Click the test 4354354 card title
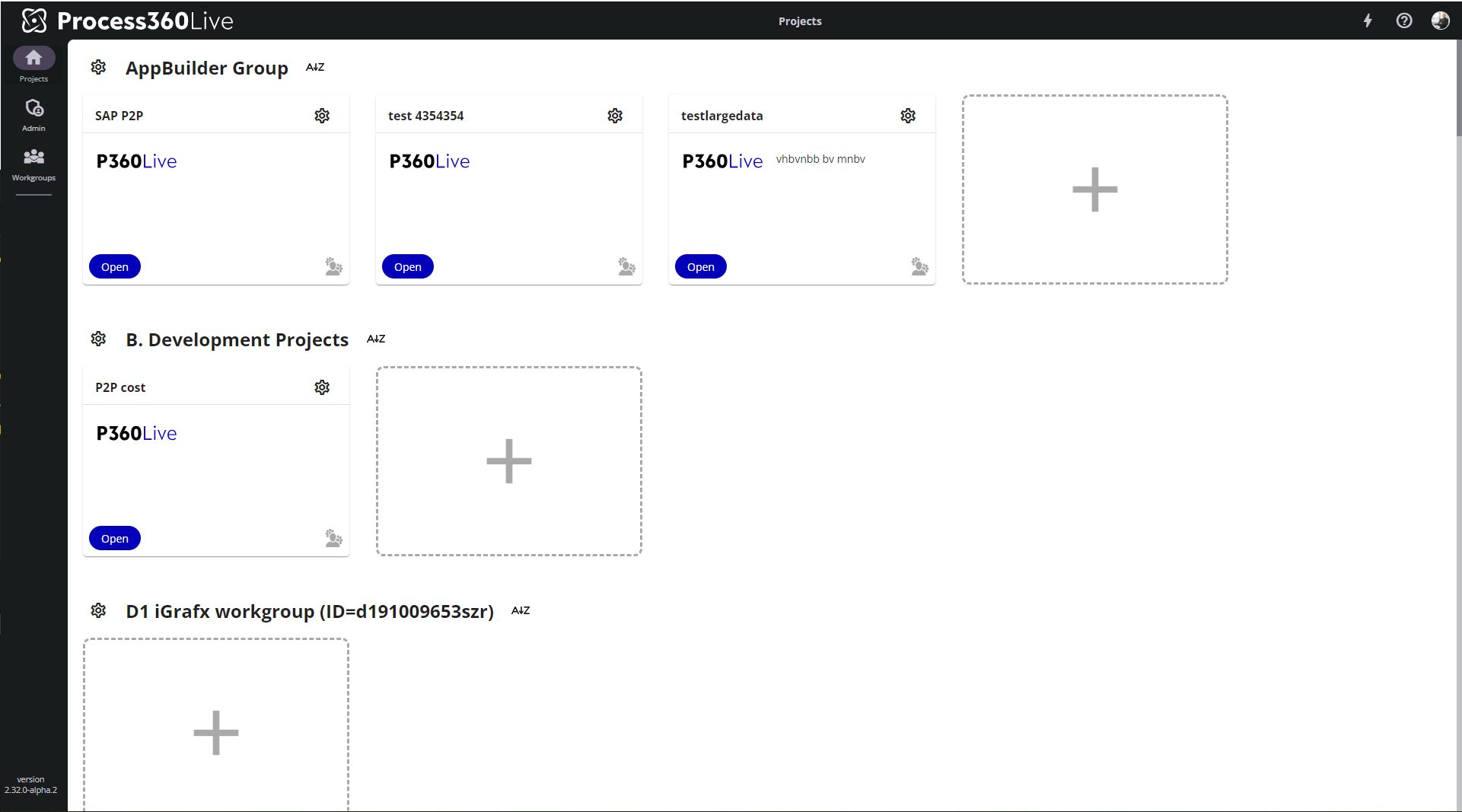Viewport: 1462px width, 812px height. click(425, 116)
